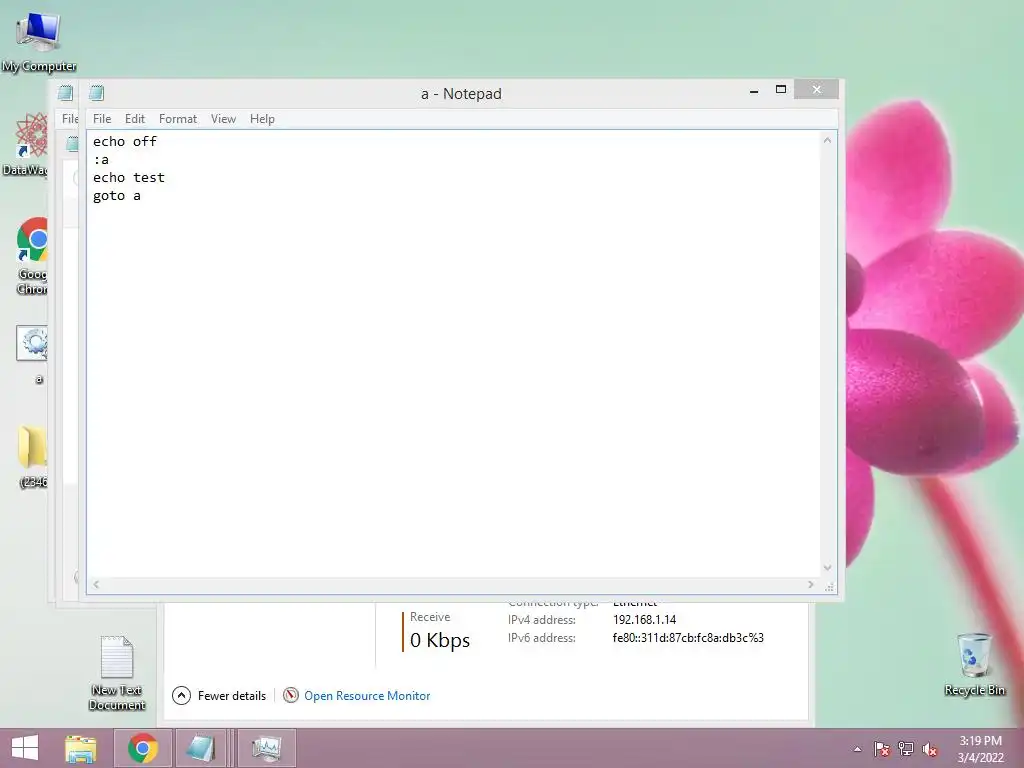Image resolution: width=1024 pixels, height=768 pixels.
Task: Show hidden tray icons arrow
Action: 857,749
